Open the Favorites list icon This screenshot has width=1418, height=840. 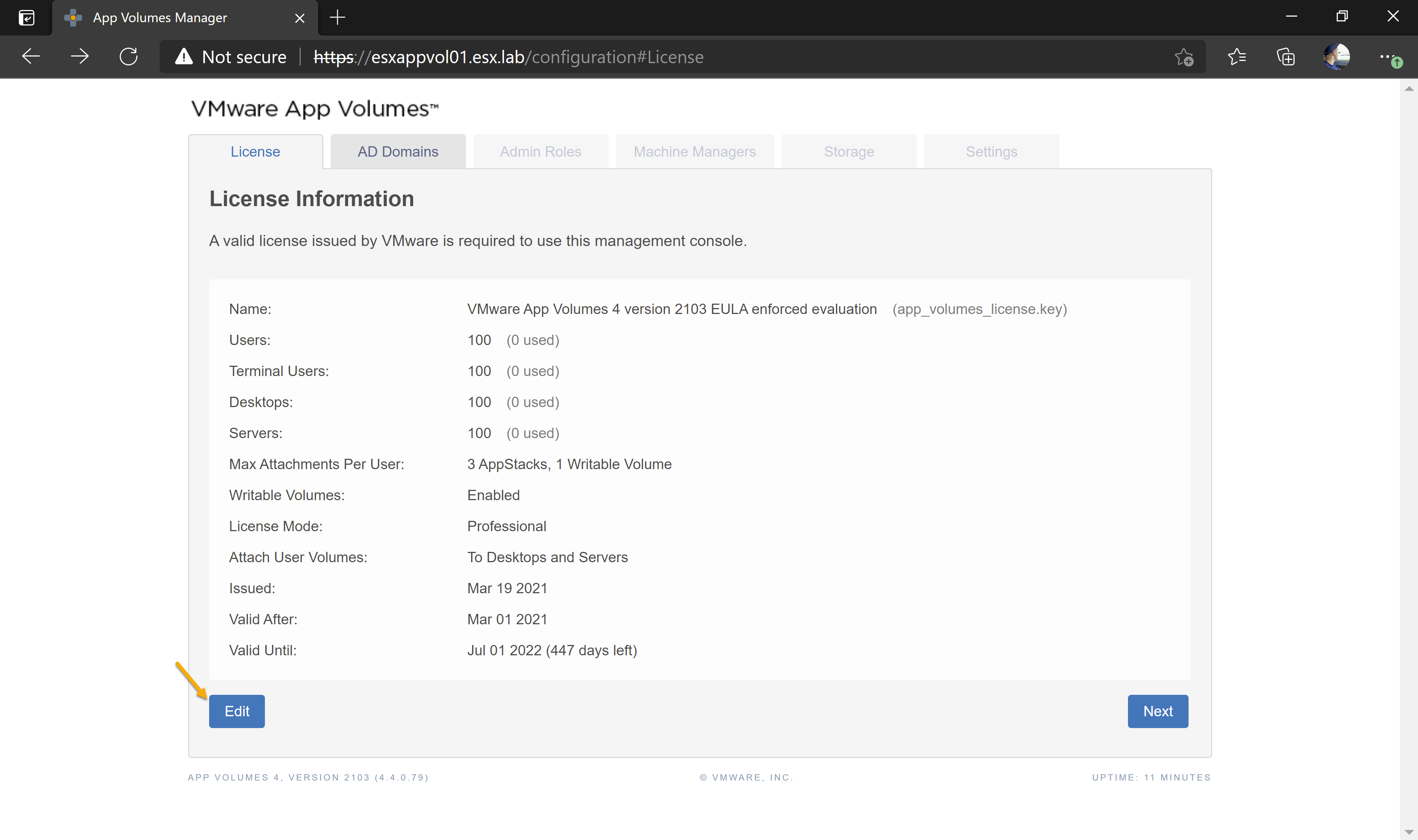click(x=1237, y=57)
